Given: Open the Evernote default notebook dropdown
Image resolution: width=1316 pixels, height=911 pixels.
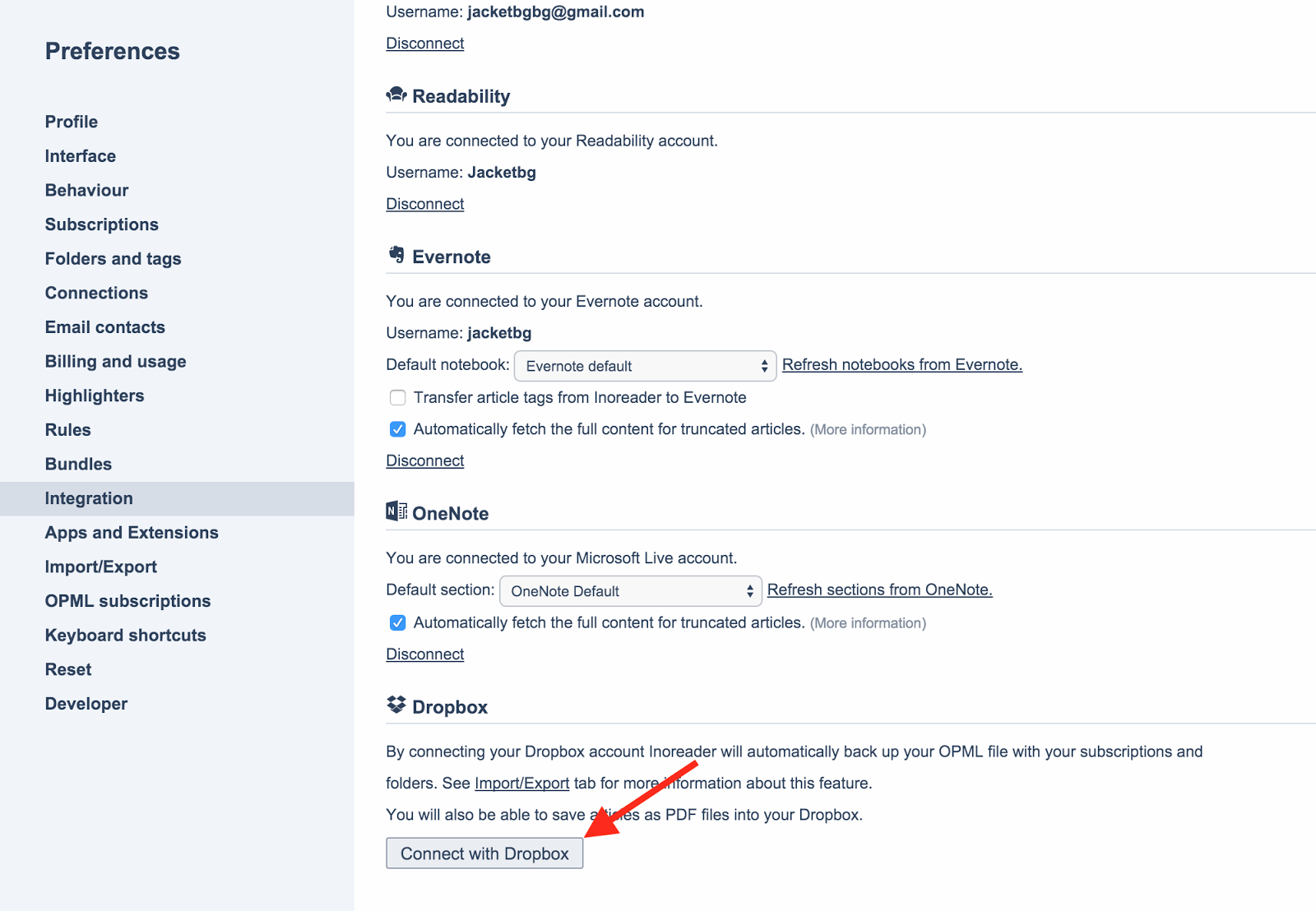Looking at the screenshot, I should click(x=645, y=366).
